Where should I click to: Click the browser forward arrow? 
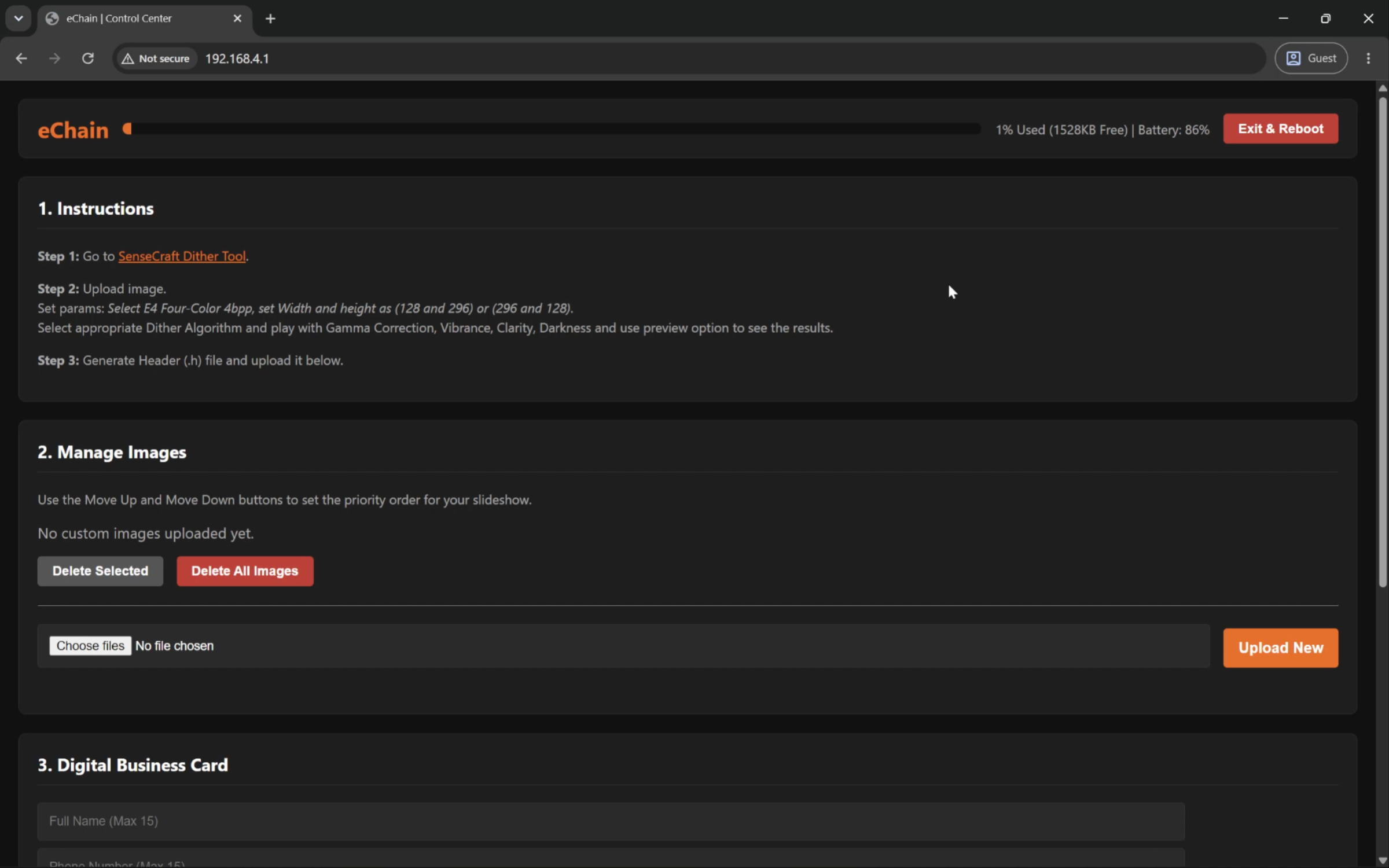tap(54, 58)
